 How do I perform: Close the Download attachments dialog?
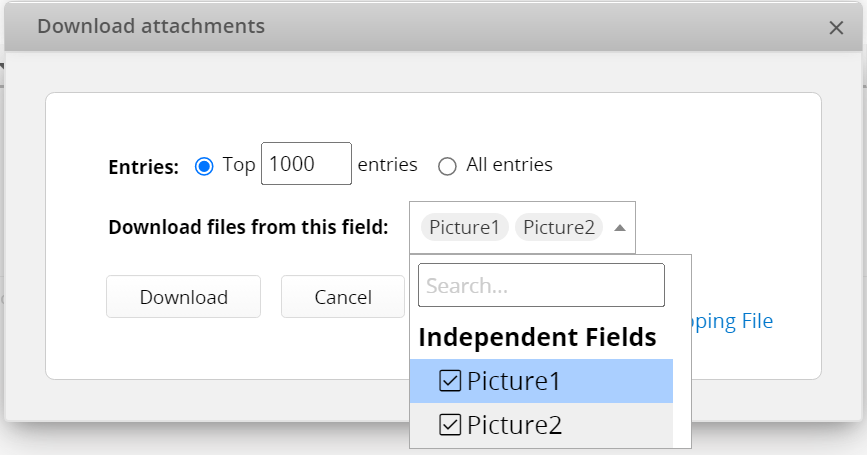tap(836, 28)
